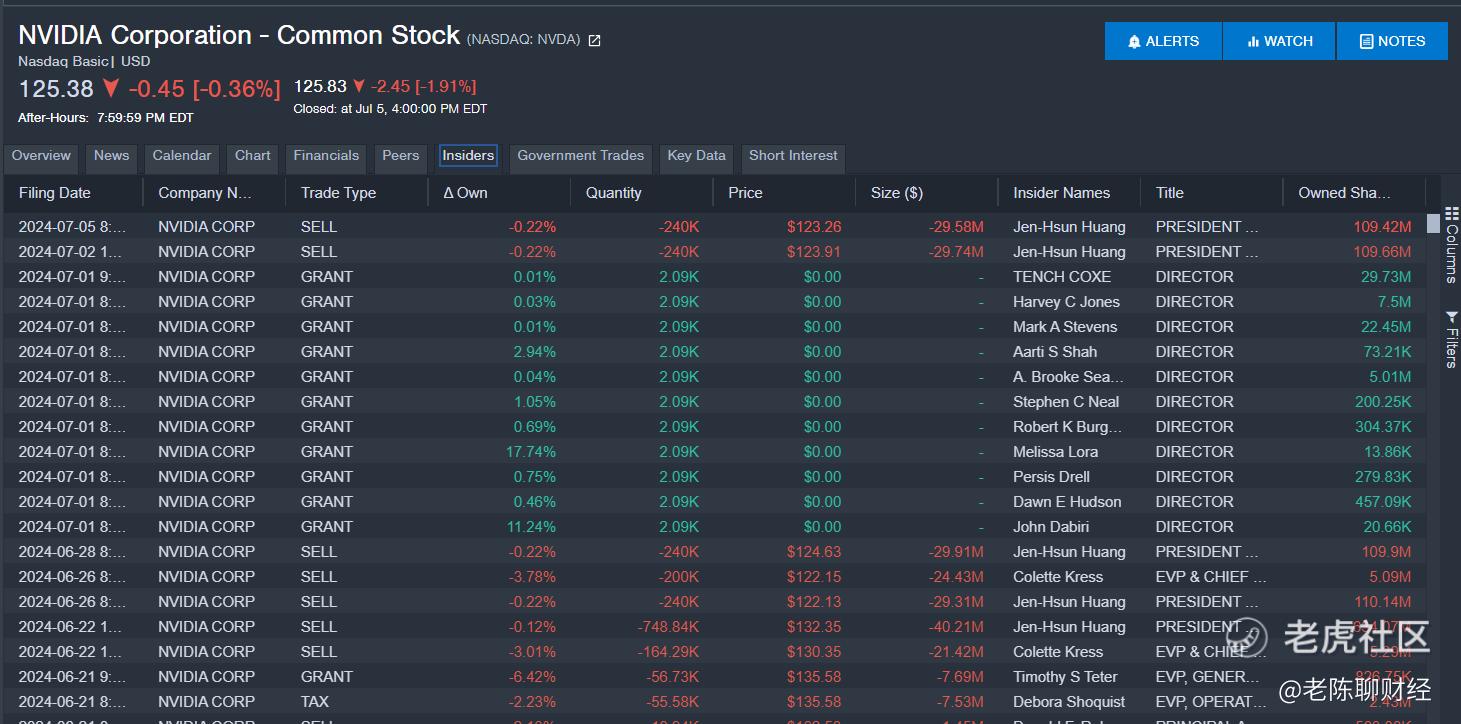Click the 2.94% ownership change cell

535,352
